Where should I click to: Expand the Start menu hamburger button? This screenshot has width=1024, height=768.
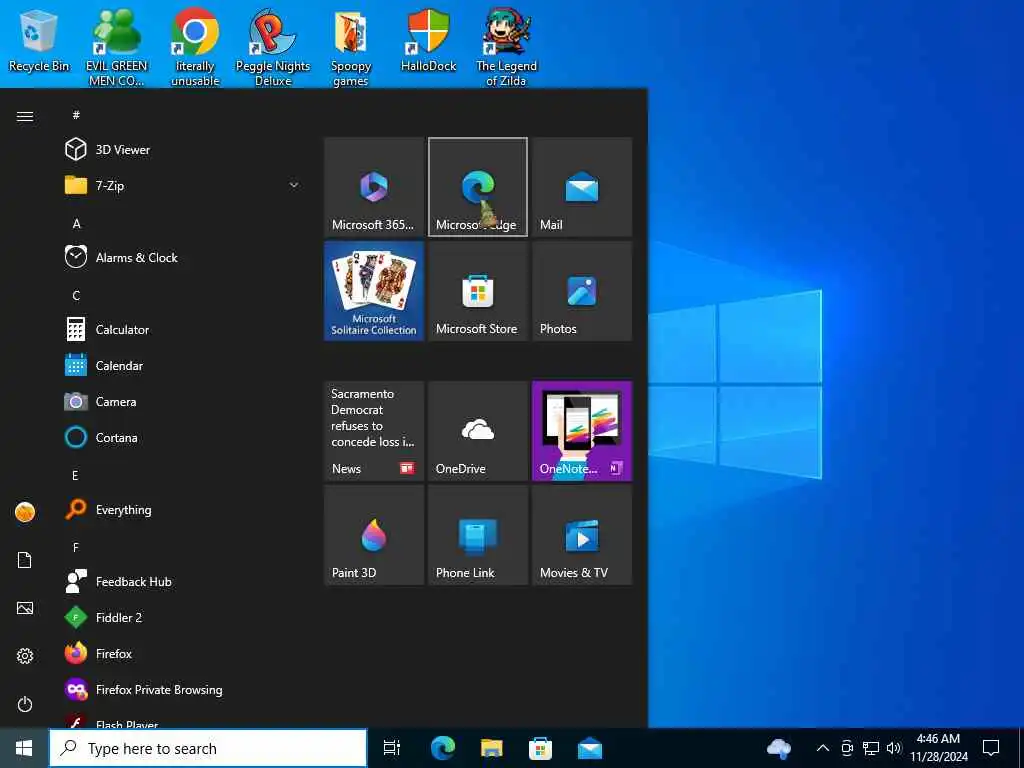[25, 116]
